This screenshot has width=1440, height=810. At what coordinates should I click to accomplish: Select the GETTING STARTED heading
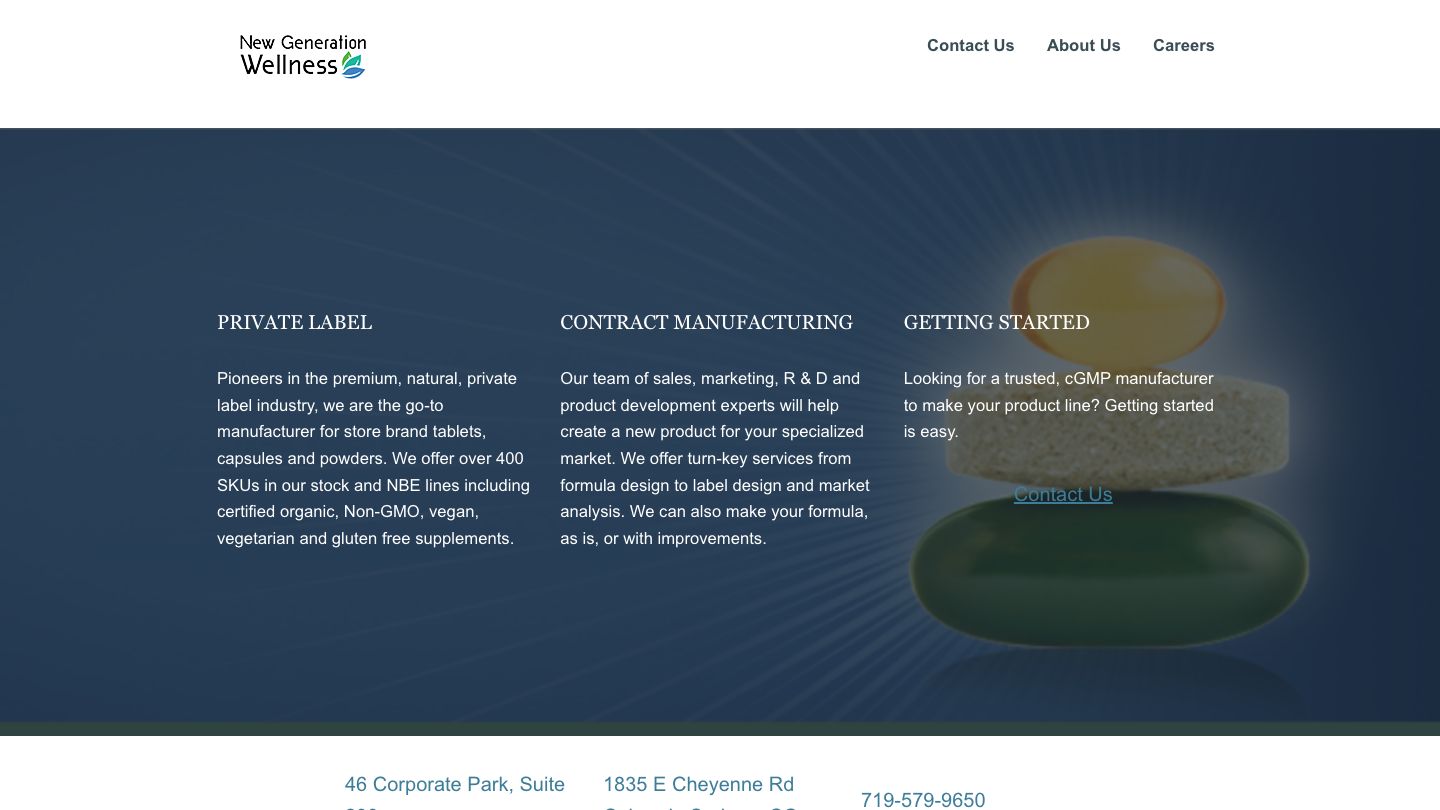click(x=996, y=322)
